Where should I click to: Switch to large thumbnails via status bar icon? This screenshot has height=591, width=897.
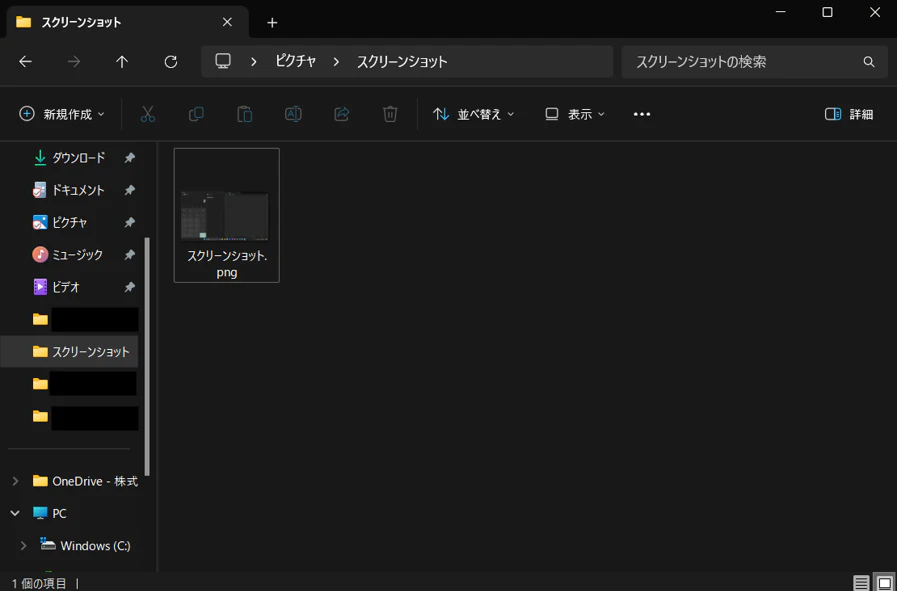884,582
